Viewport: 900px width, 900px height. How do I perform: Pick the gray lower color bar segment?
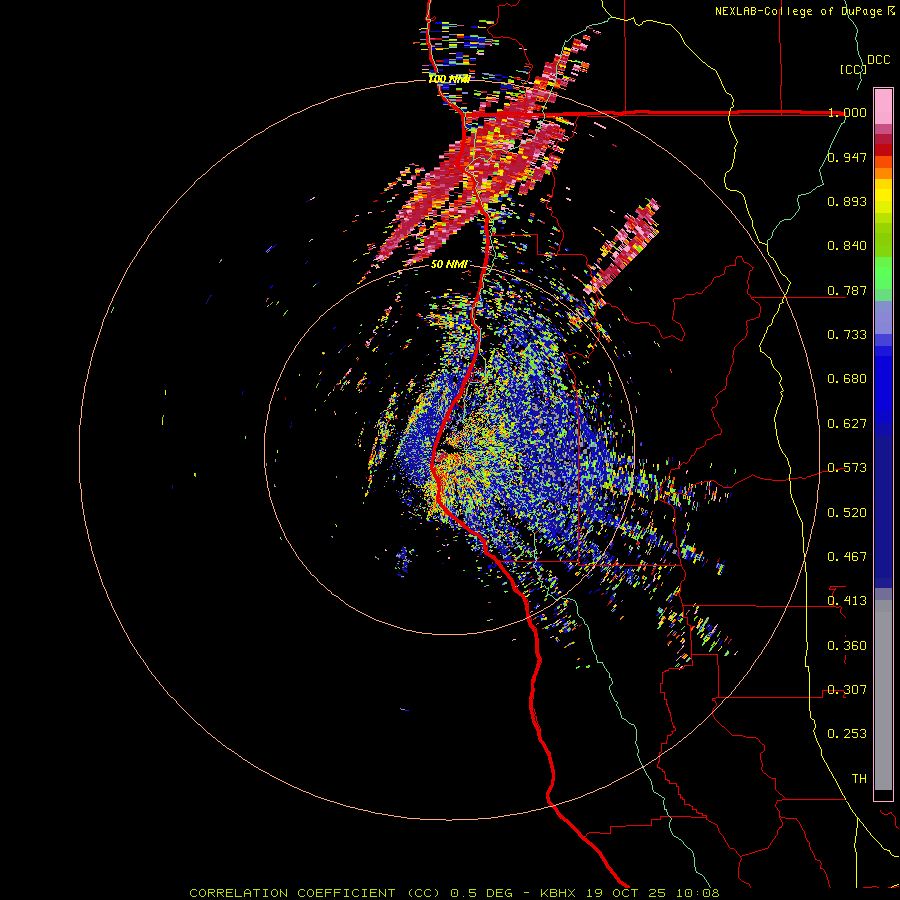883,695
